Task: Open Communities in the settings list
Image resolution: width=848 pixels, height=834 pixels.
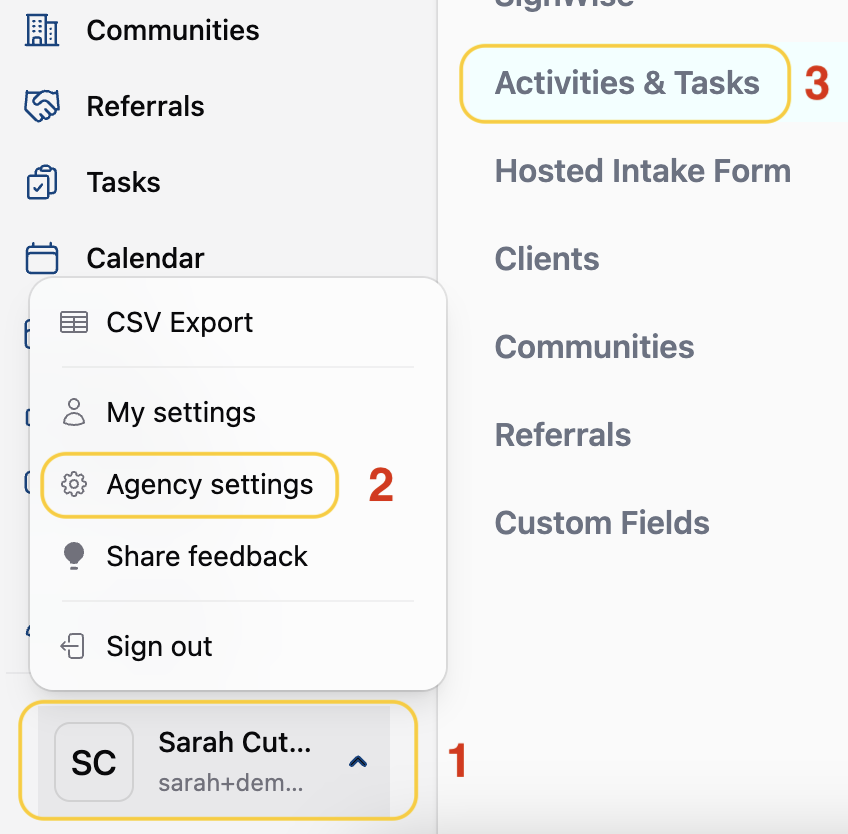Action: pos(594,347)
